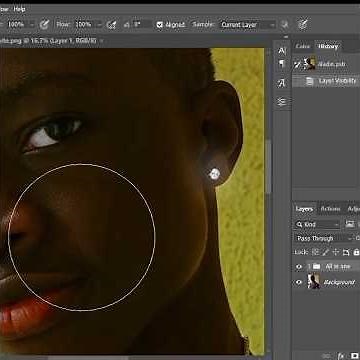Lock image pixels brush icon
Screen dimensions: 360x360
point(326,252)
